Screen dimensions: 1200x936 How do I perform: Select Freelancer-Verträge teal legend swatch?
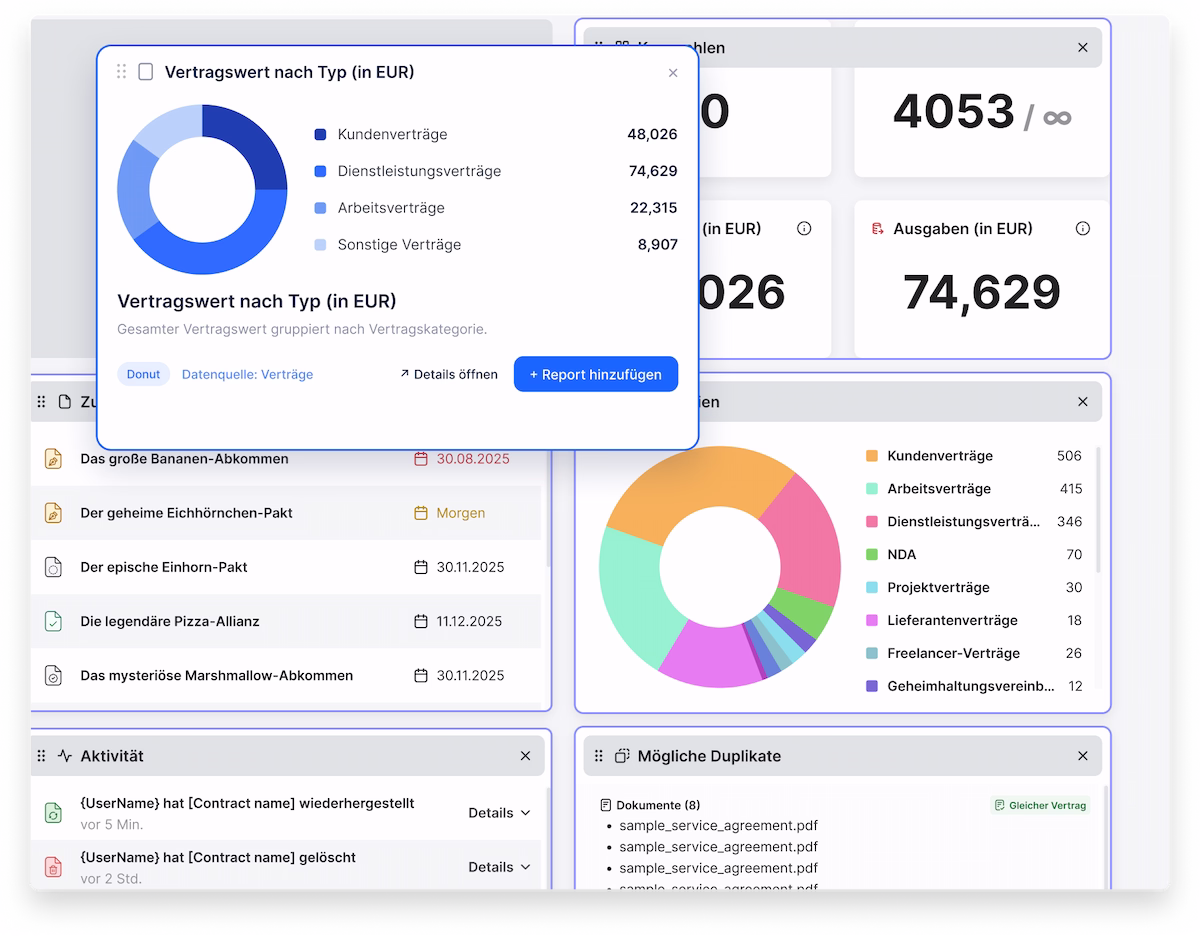pyautogui.click(x=872, y=654)
